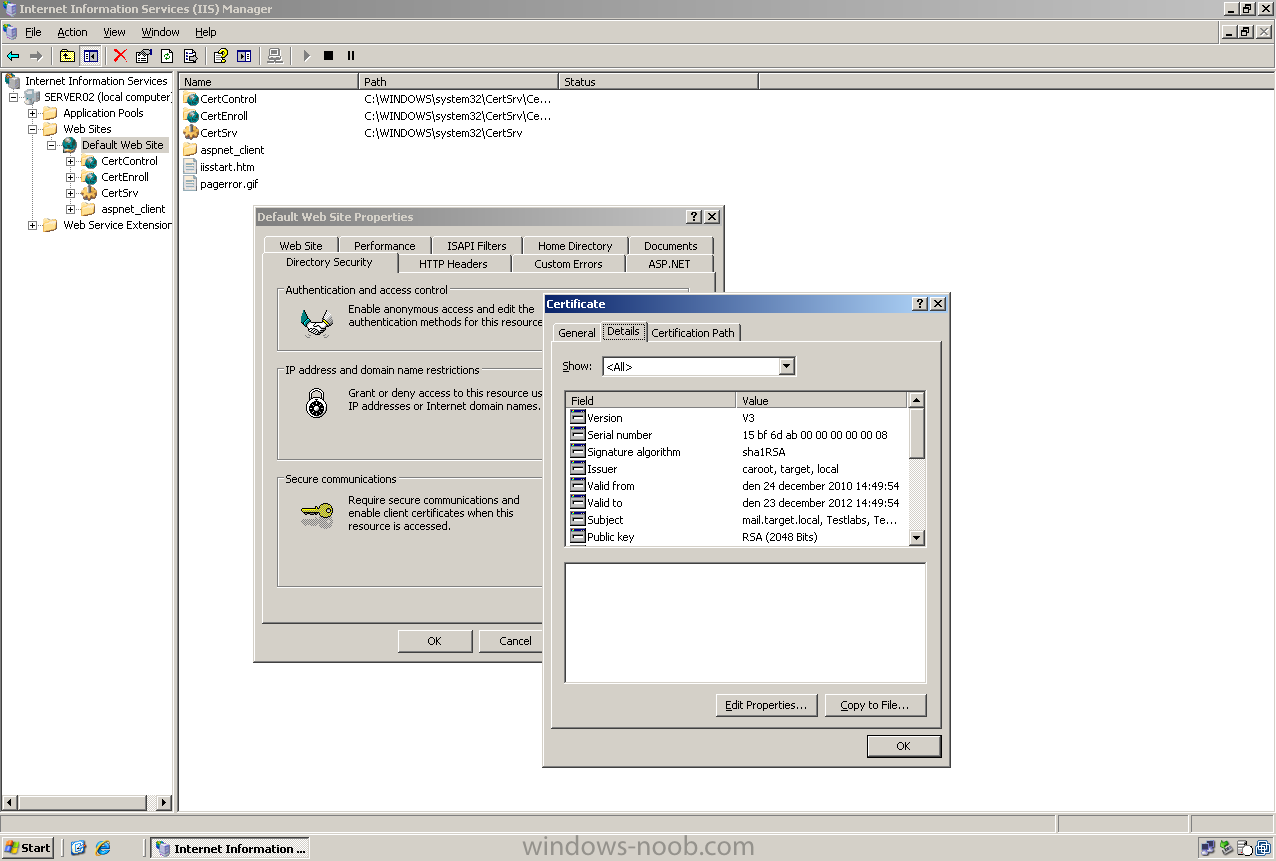Click Cancel in Default Web Site Properties
1276x861 pixels.
pos(512,641)
